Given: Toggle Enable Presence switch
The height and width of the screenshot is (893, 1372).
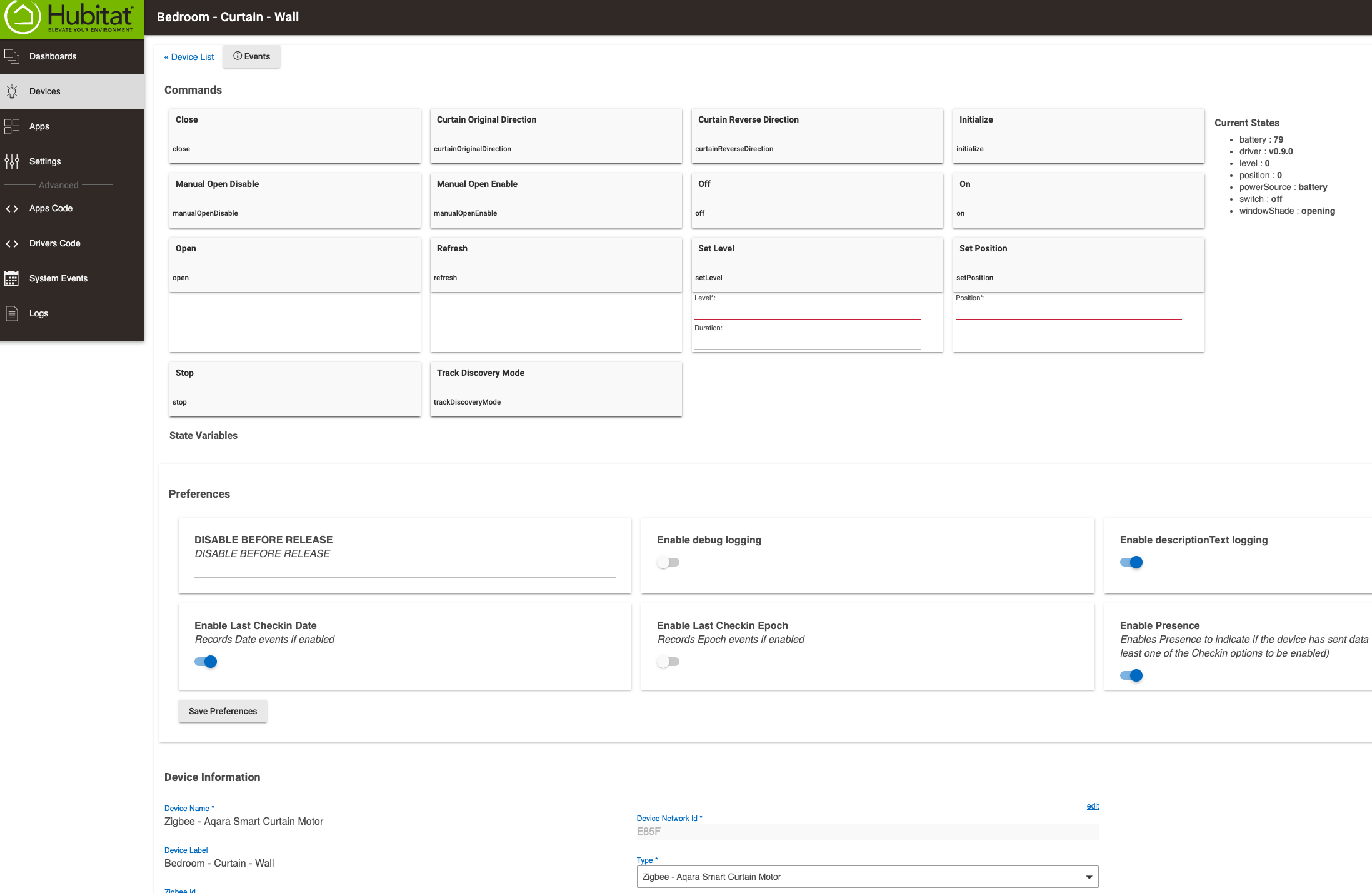Looking at the screenshot, I should [1131, 675].
